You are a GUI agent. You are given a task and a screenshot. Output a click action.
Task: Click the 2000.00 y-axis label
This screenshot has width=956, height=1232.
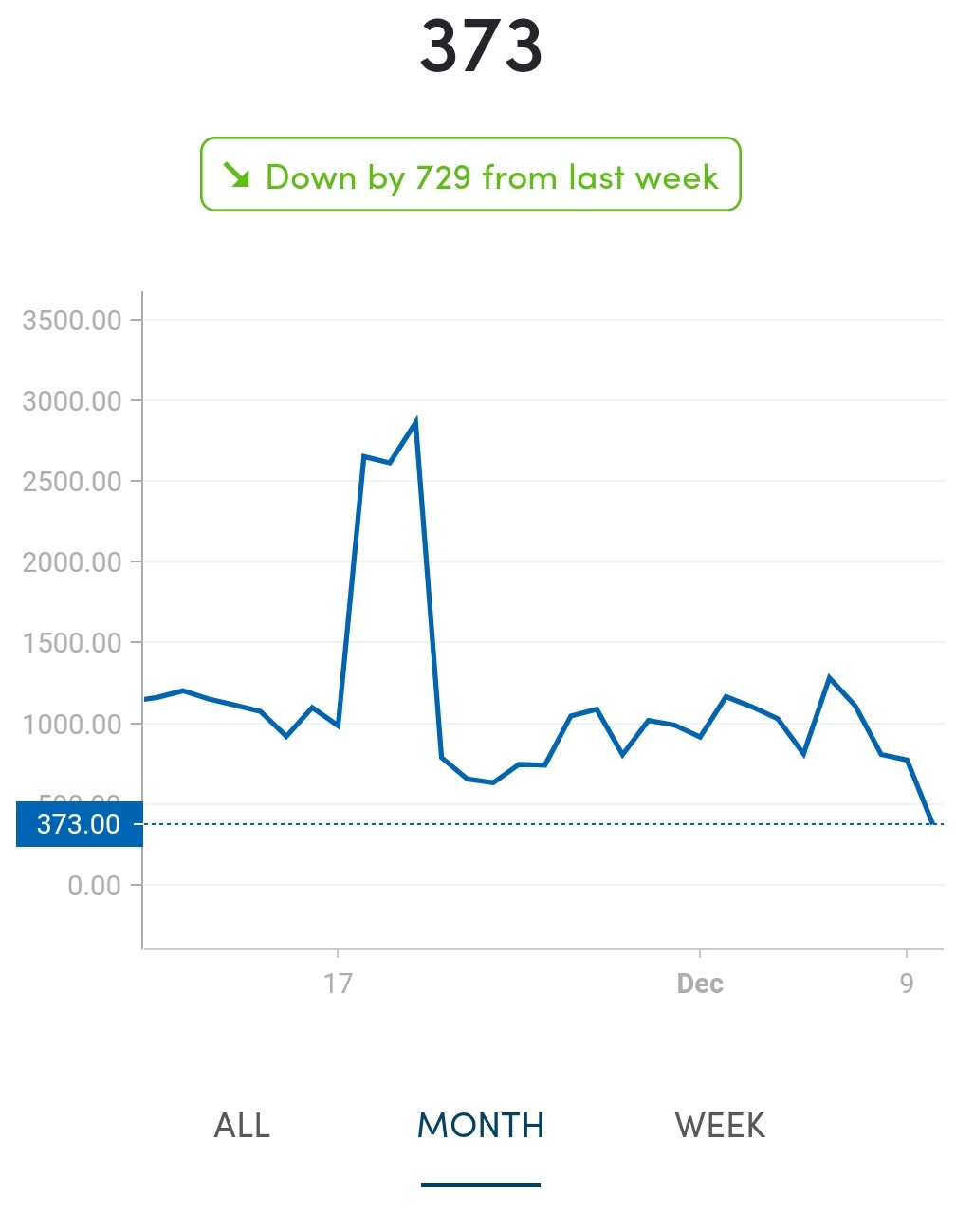[72, 562]
